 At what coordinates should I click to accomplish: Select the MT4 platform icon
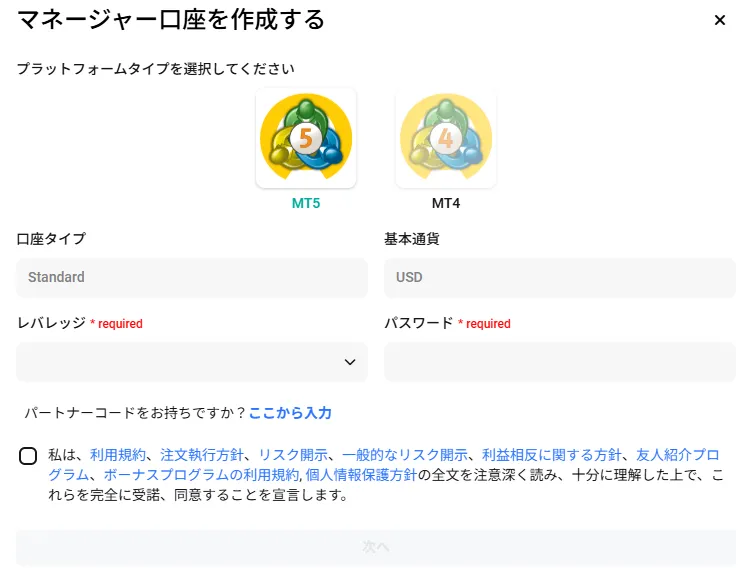(x=446, y=138)
